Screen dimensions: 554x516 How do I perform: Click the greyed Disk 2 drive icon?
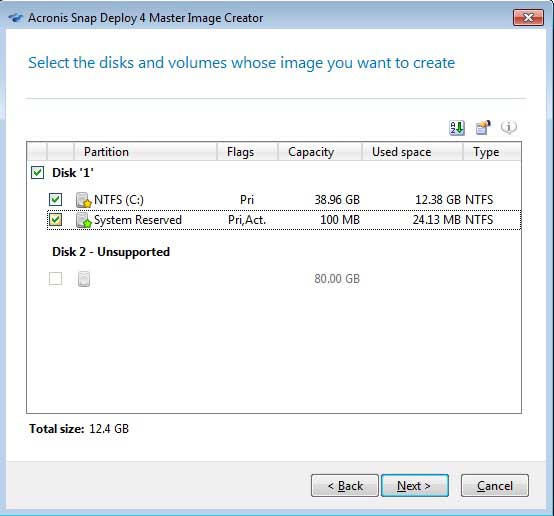click(84, 279)
